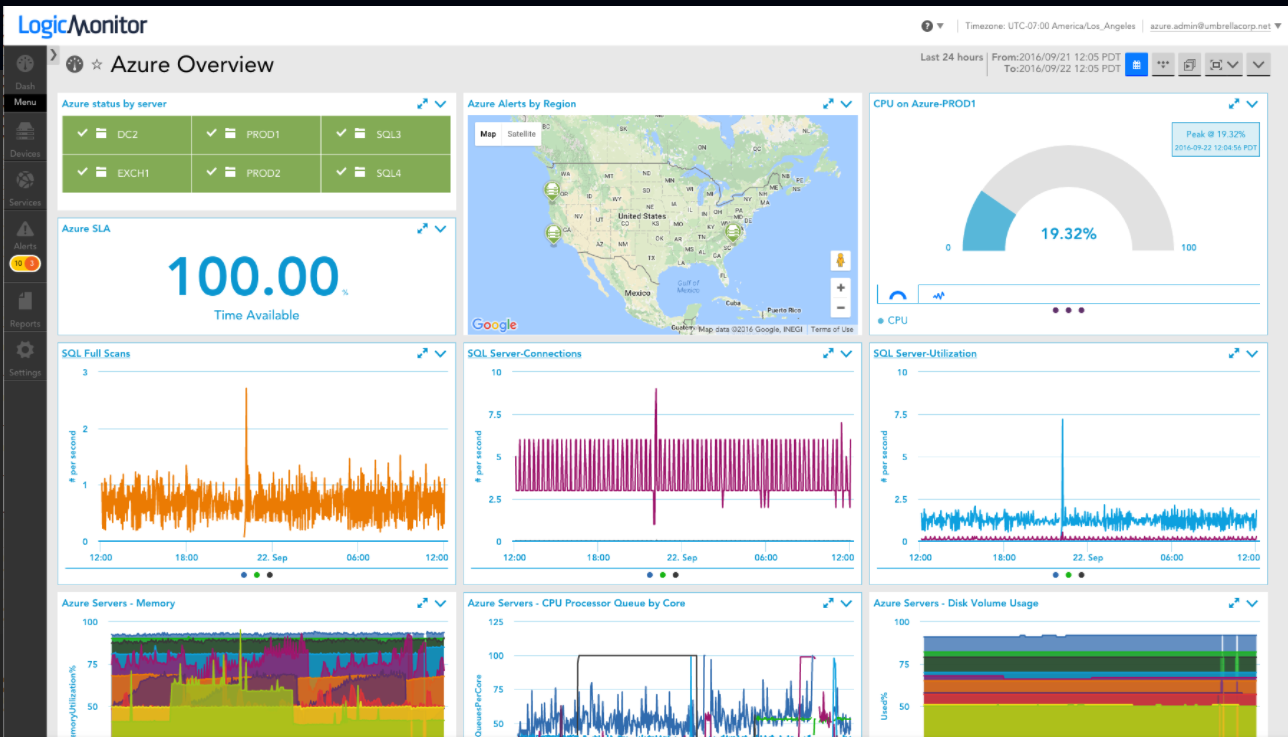Go to Devices in the left sidebar
Image resolution: width=1288 pixels, height=737 pixels.
(x=25, y=139)
